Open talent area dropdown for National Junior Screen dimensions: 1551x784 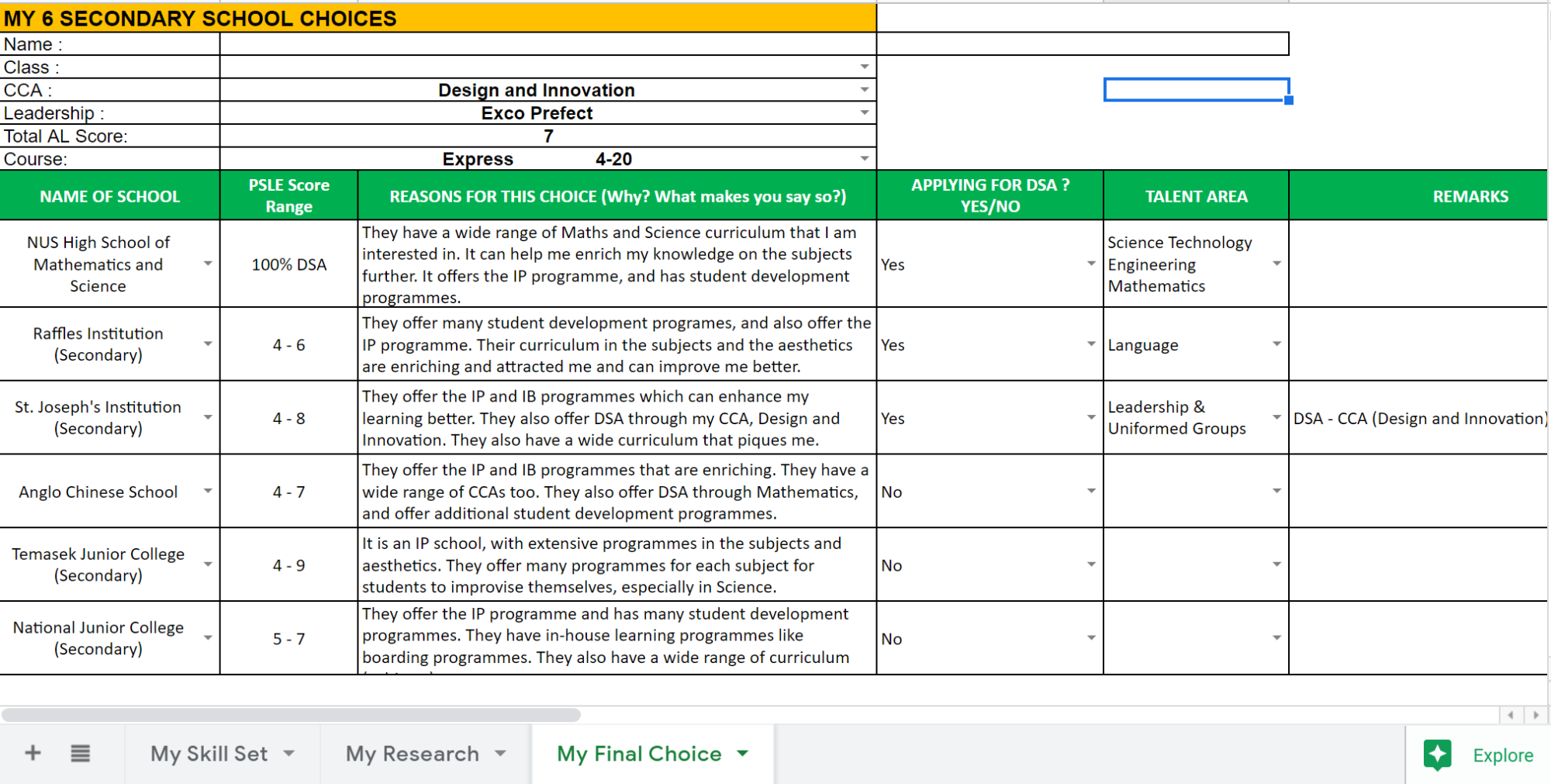click(1276, 638)
